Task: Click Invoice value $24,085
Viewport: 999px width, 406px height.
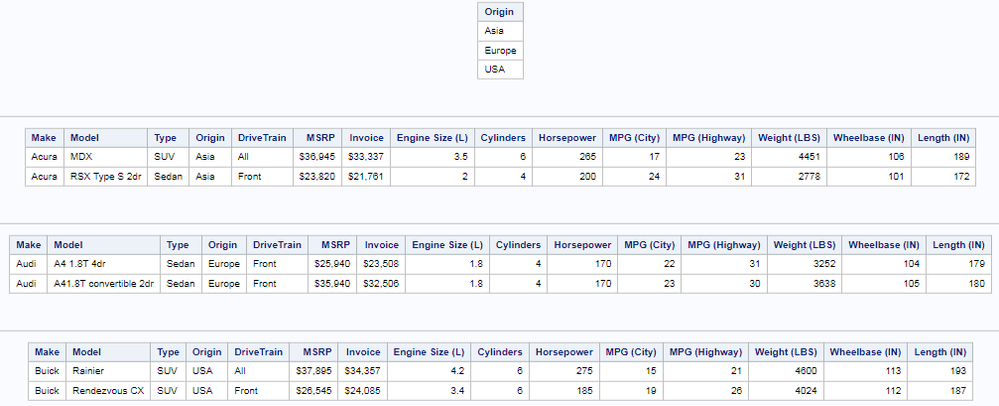Action: point(363,391)
